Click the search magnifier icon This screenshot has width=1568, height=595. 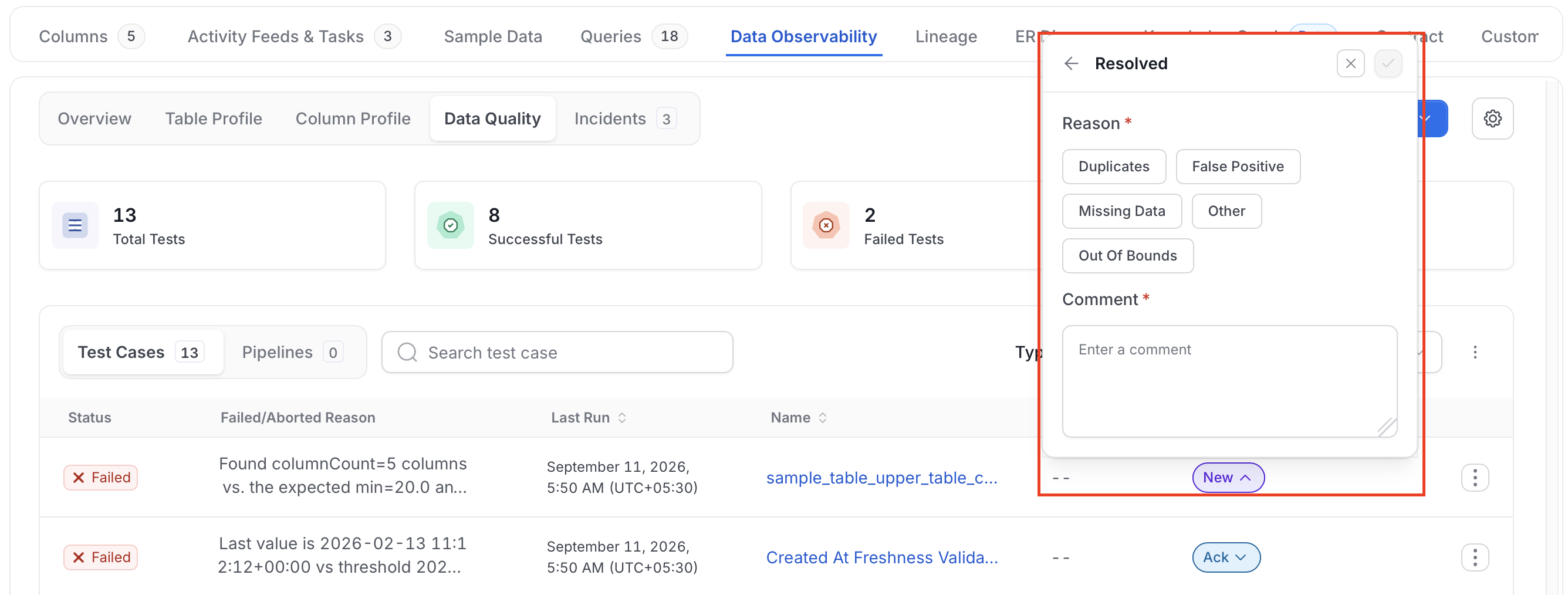tap(407, 352)
